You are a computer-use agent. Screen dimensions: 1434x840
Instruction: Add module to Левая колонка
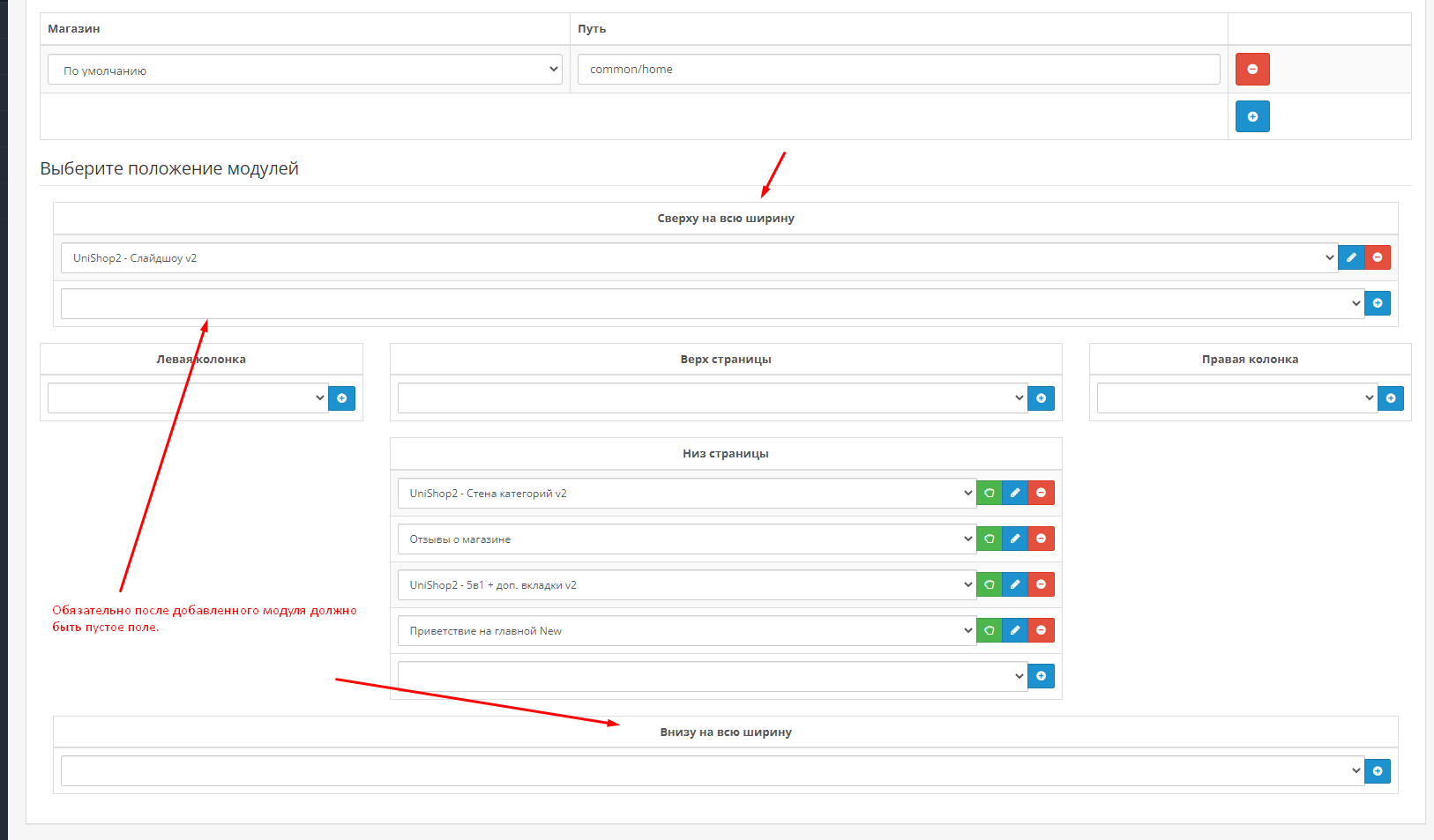341,398
